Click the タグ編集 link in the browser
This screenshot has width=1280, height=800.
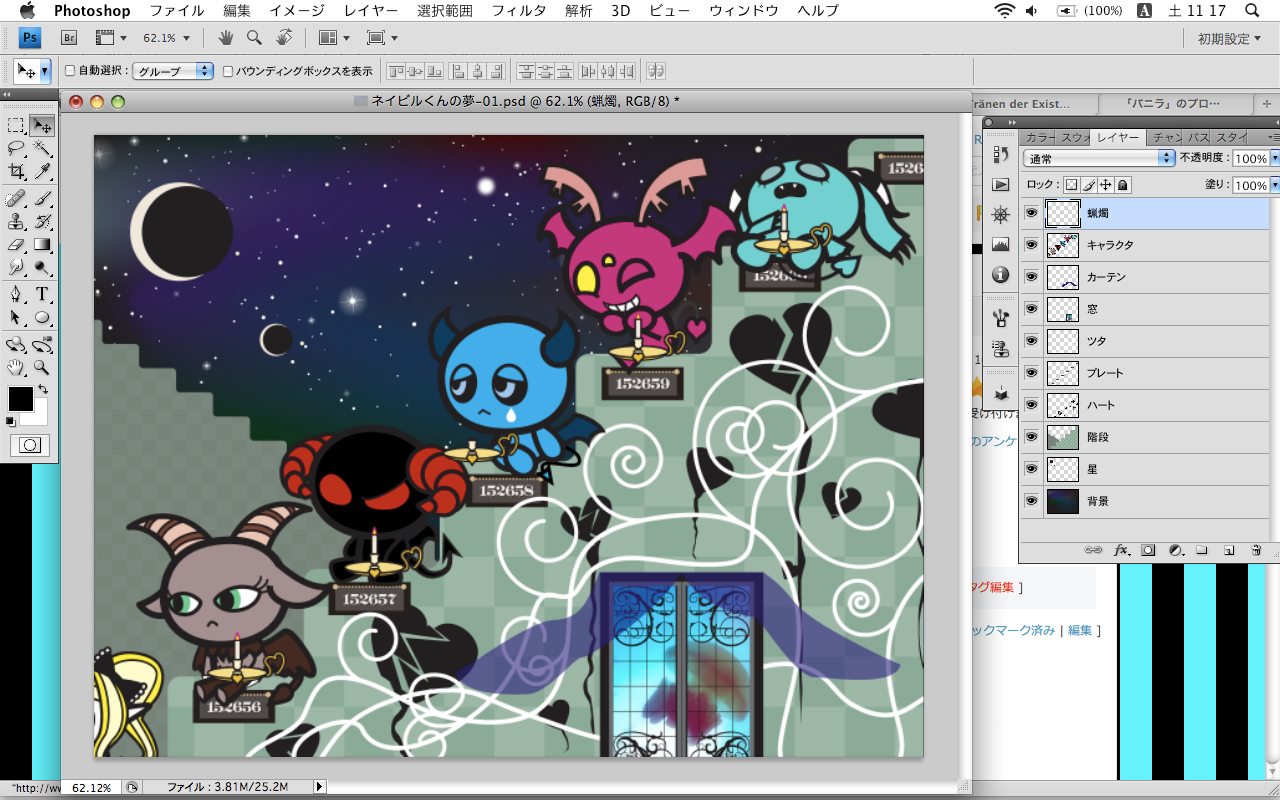[994, 587]
